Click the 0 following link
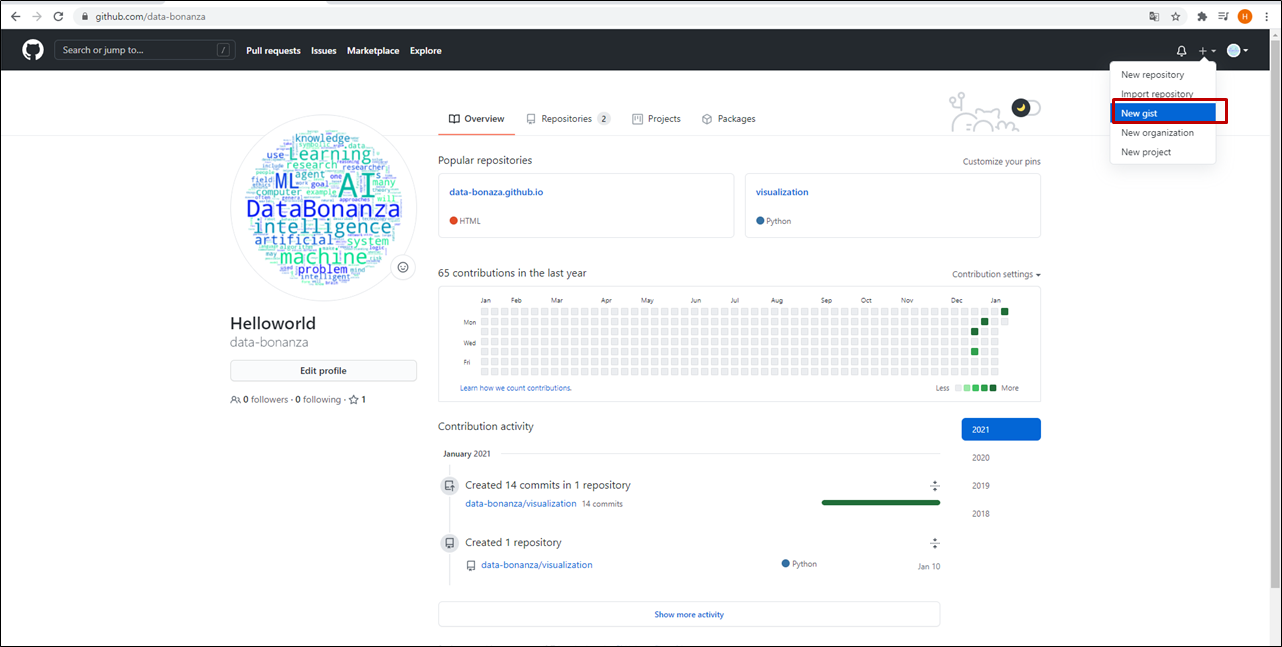The width and height of the screenshot is (1282, 647). 318,400
